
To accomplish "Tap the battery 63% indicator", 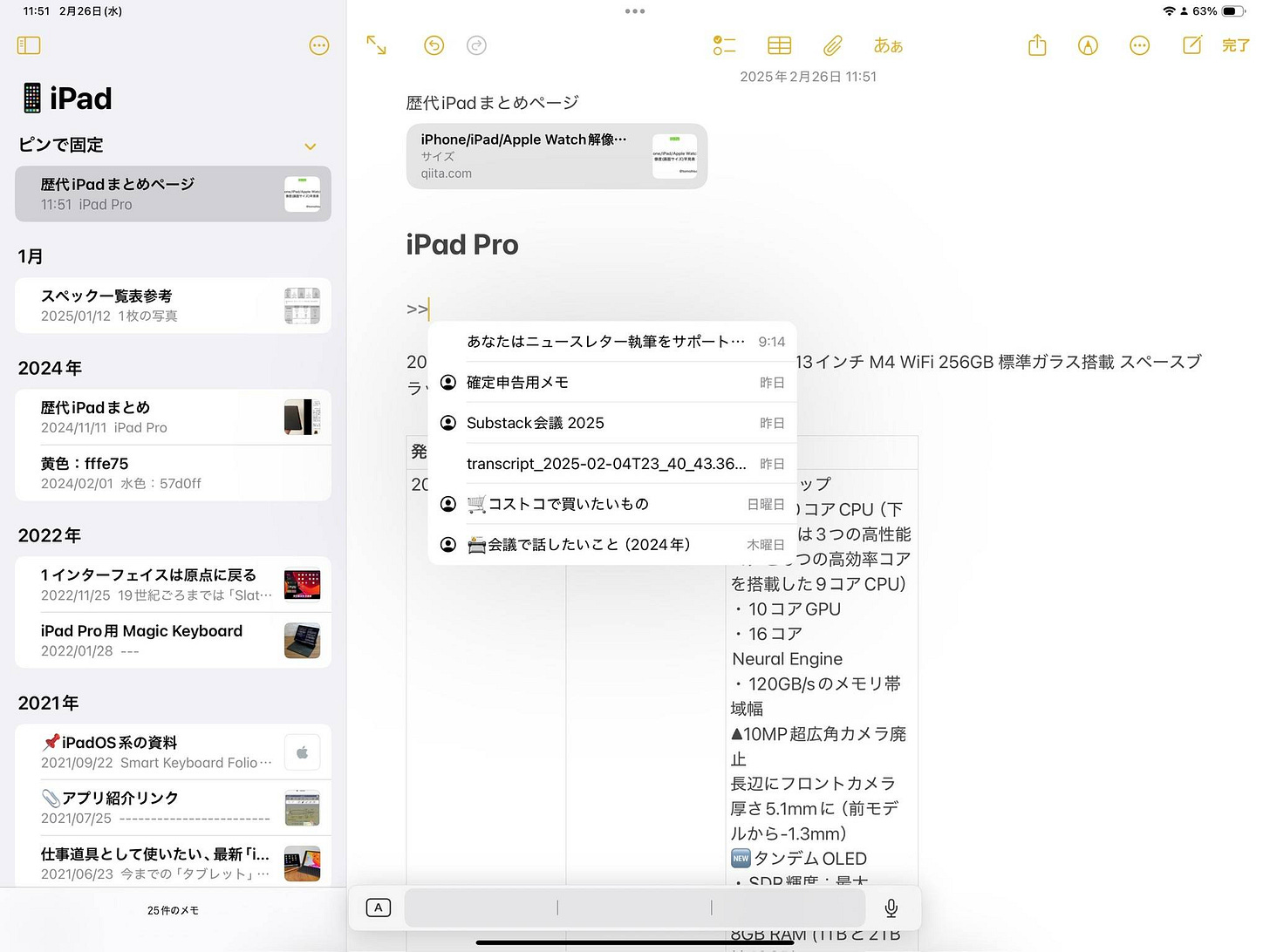I will point(1219,11).
